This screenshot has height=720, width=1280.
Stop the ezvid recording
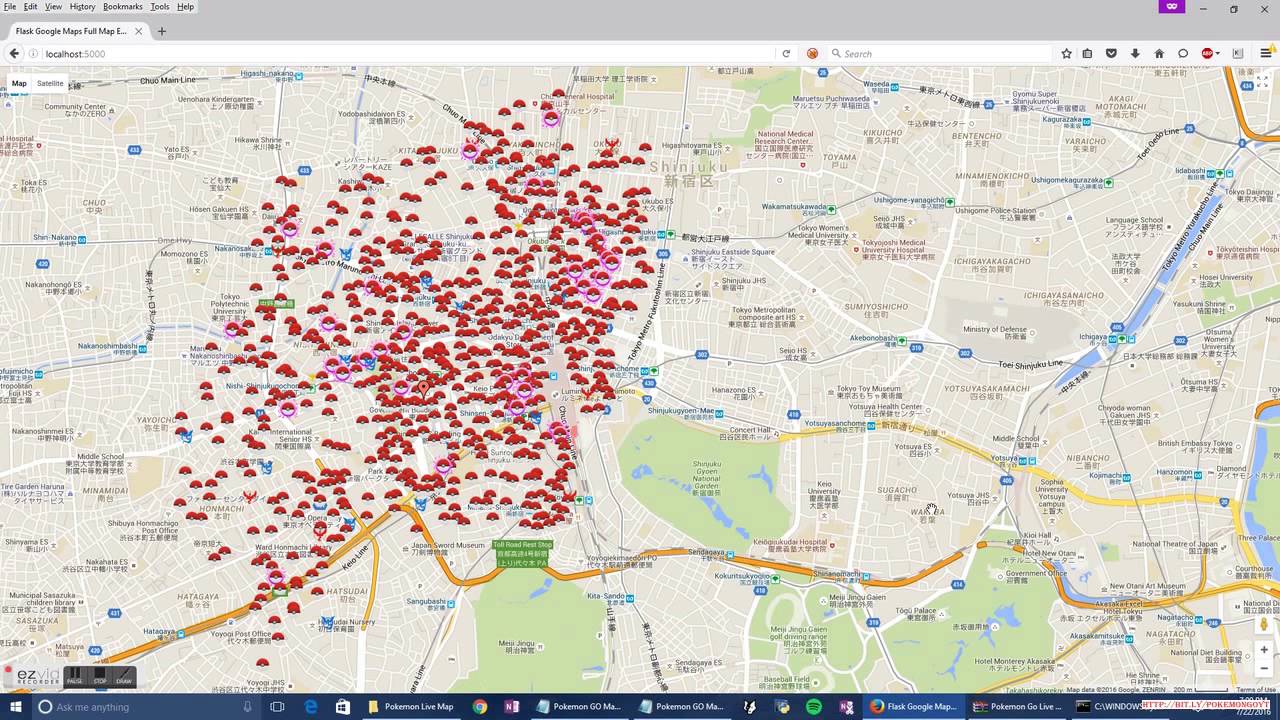point(100,677)
